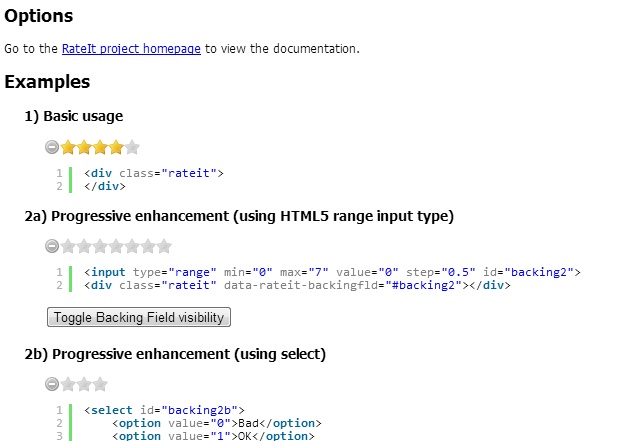
Task: Reset the select-based rating in 2b
Action: point(52,384)
